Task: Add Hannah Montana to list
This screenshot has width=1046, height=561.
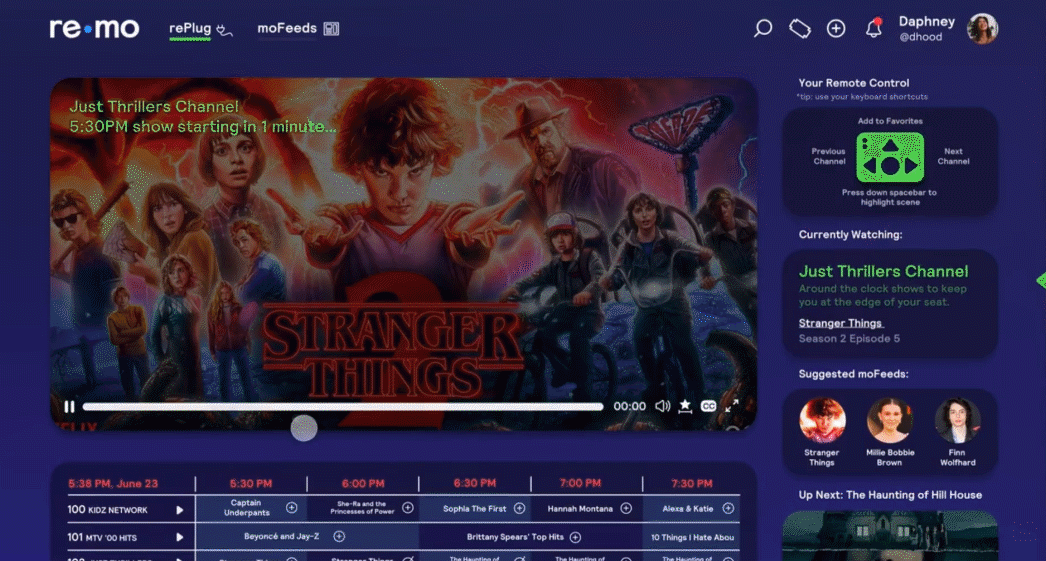Action: (626, 508)
